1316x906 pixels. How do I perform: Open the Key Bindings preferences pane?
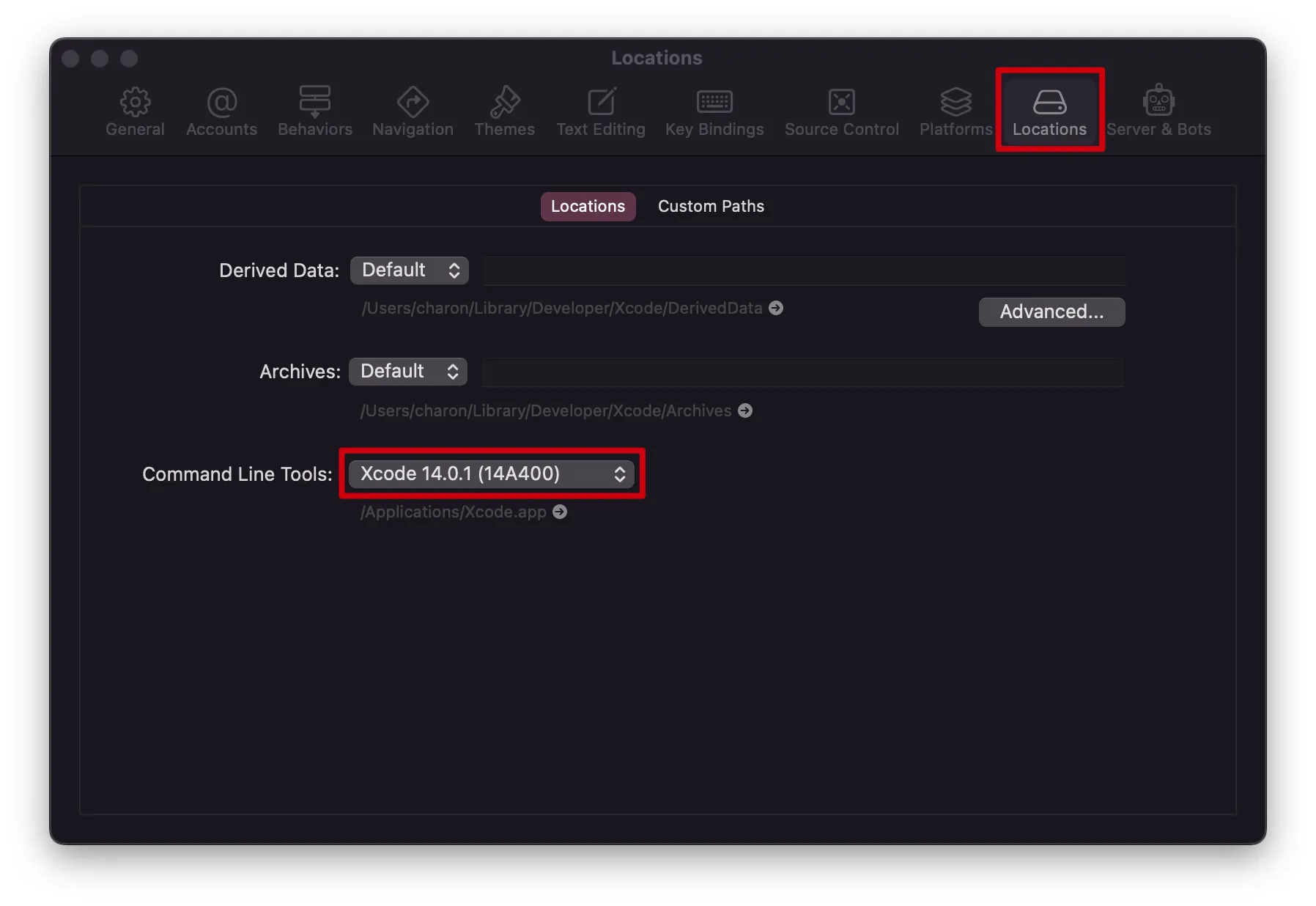(x=714, y=111)
